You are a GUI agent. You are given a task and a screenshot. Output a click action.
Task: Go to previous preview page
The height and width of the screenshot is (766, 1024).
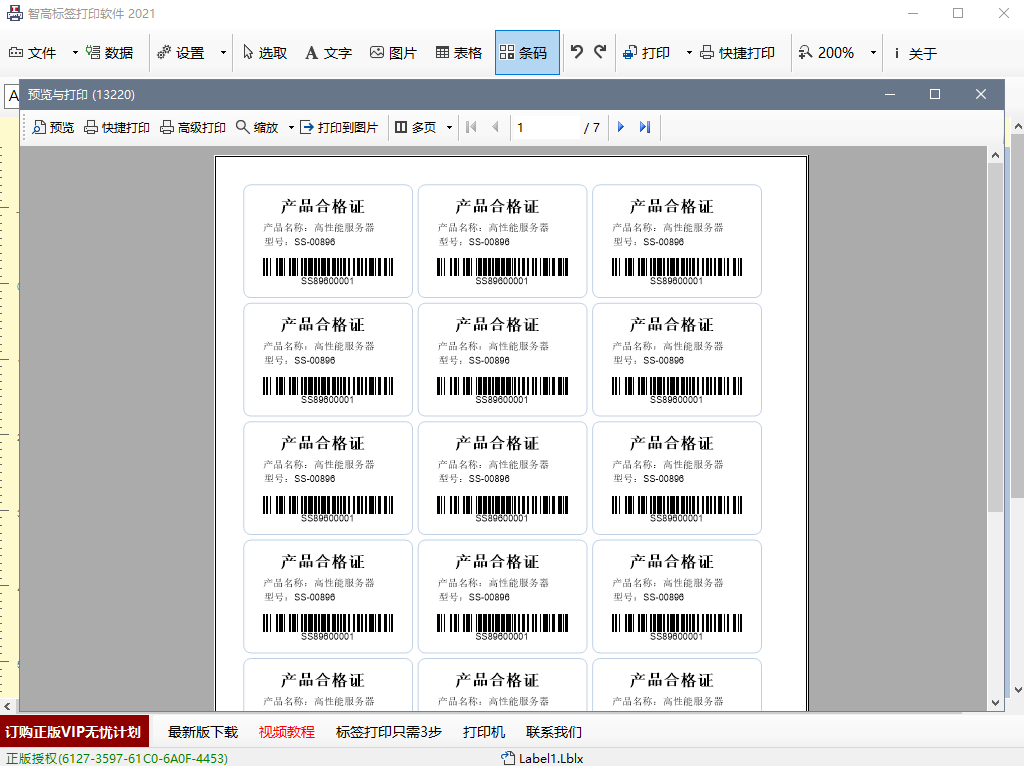495,127
